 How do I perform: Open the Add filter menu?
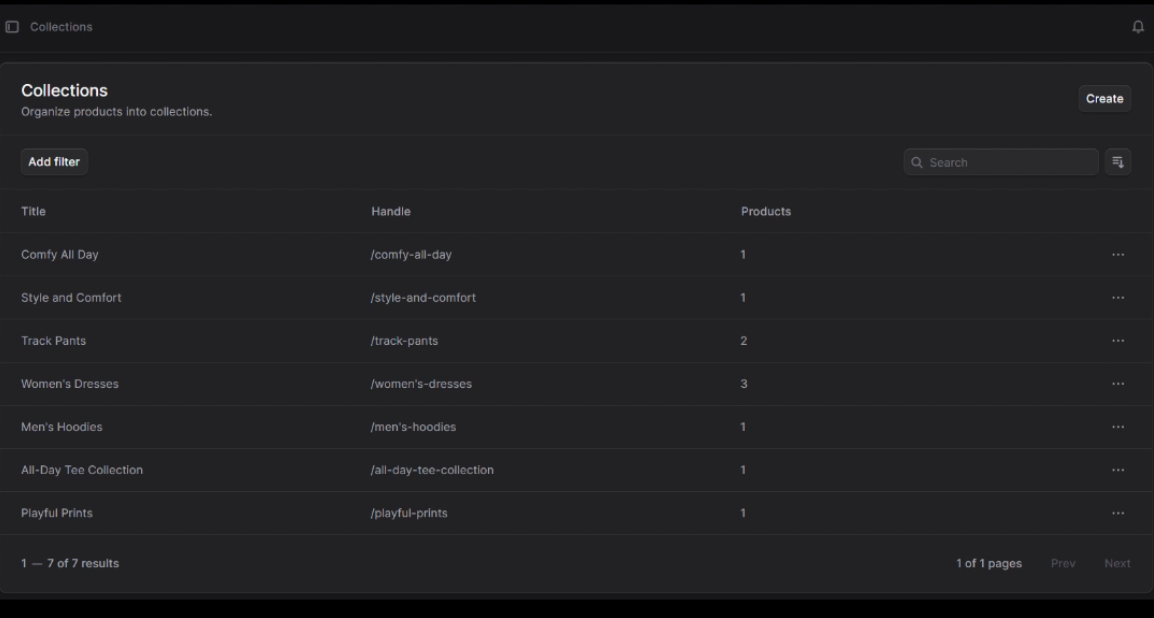(x=54, y=161)
